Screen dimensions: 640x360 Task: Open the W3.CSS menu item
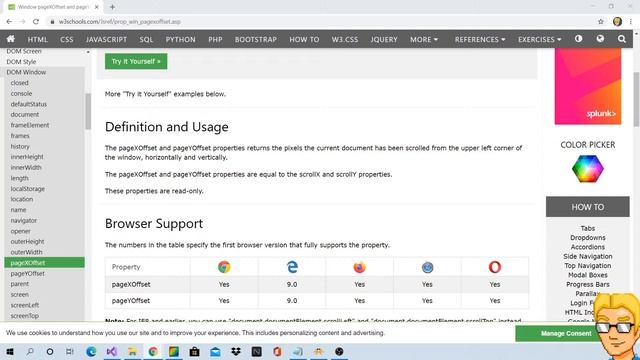tap(344, 39)
